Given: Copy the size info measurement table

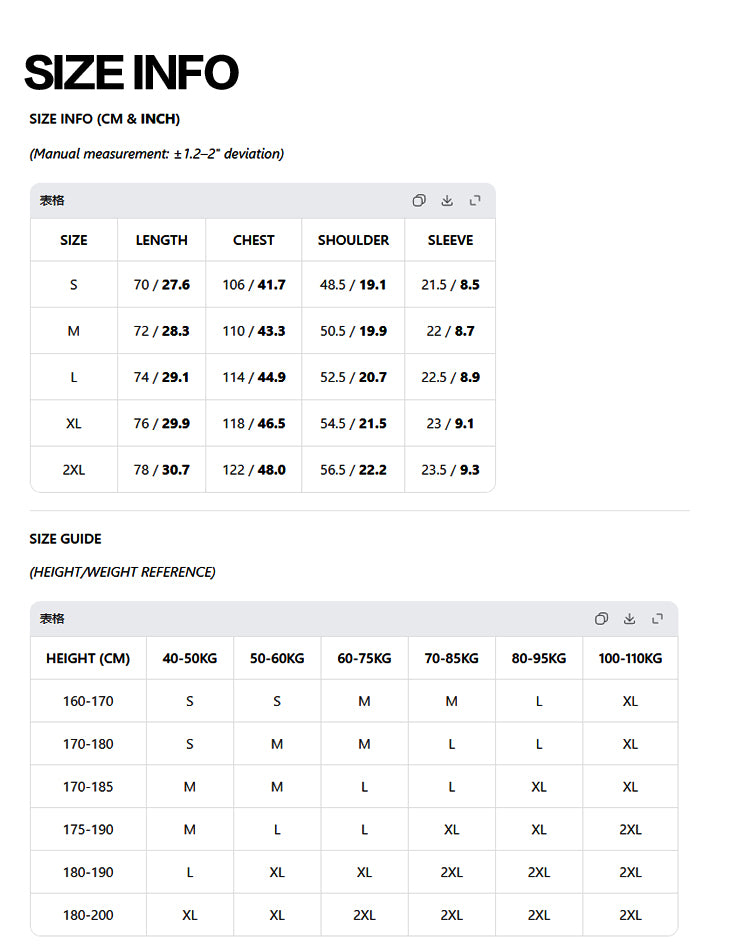Looking at the screenshot, I should 419,200.
